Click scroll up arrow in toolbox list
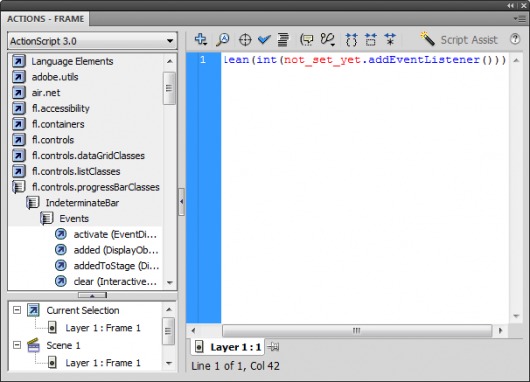Screen dimensions: 530x382 [x=170, y=61]
